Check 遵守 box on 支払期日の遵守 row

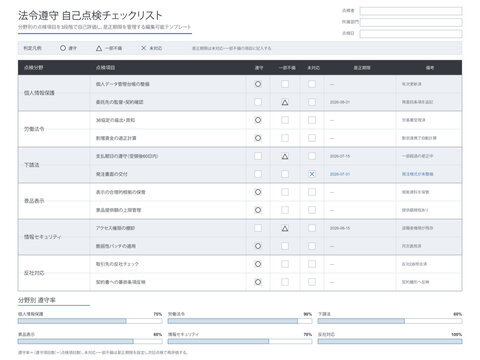[x=258, y=156]
